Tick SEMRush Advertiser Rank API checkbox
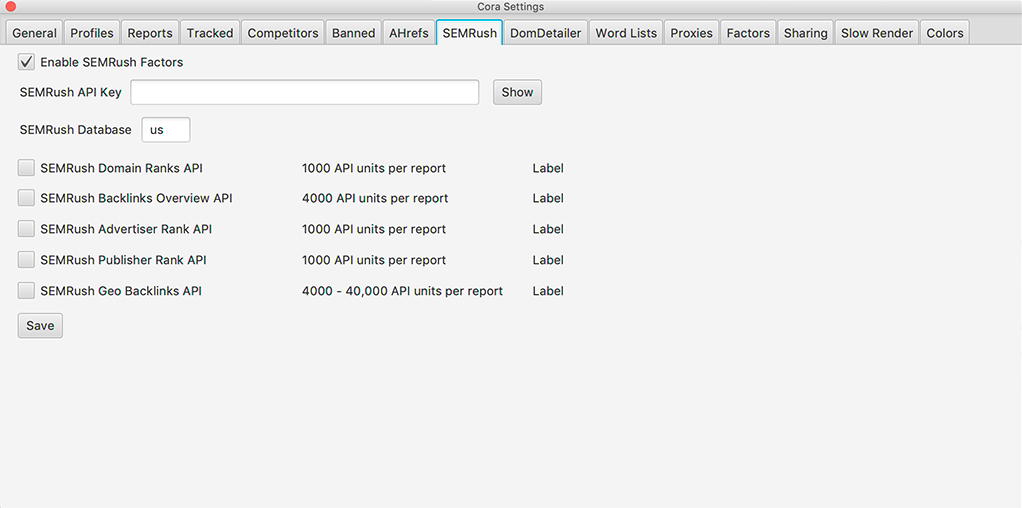1022x508 pixels. pos(26,230)
